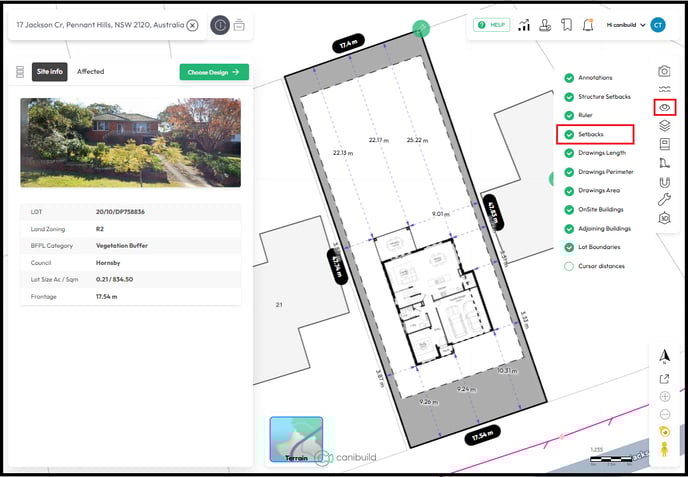Screen dimensions: 688x477
Task: Switch to the Affected tab
Action: (x=90, y=72)
